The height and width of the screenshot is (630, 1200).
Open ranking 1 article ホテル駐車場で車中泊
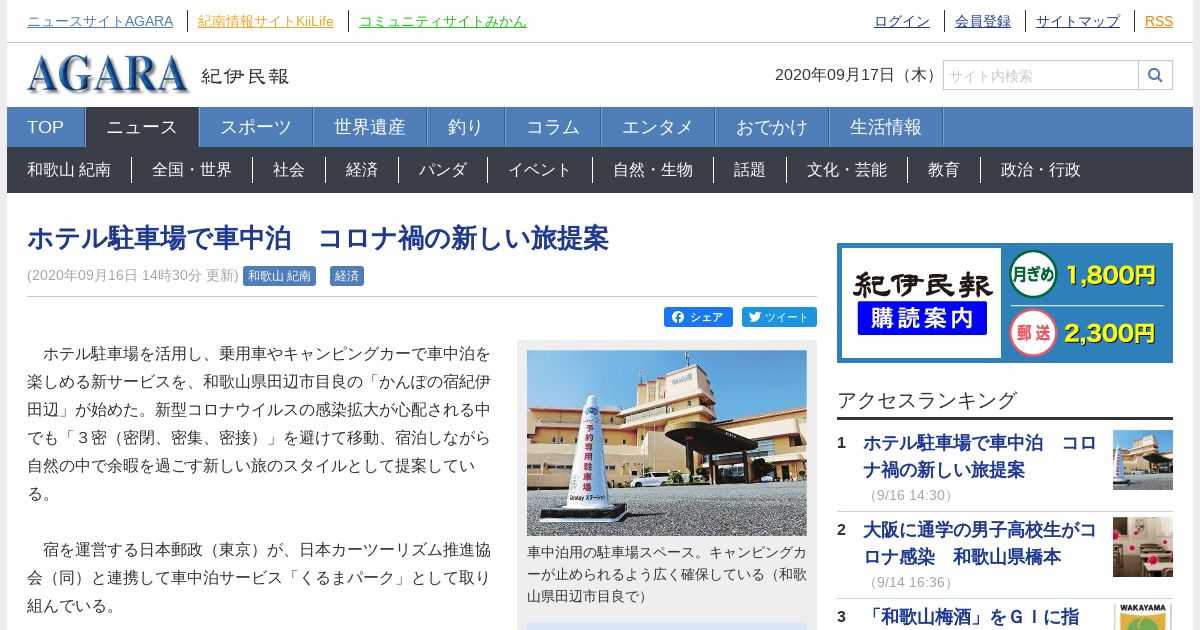[980, 456]
